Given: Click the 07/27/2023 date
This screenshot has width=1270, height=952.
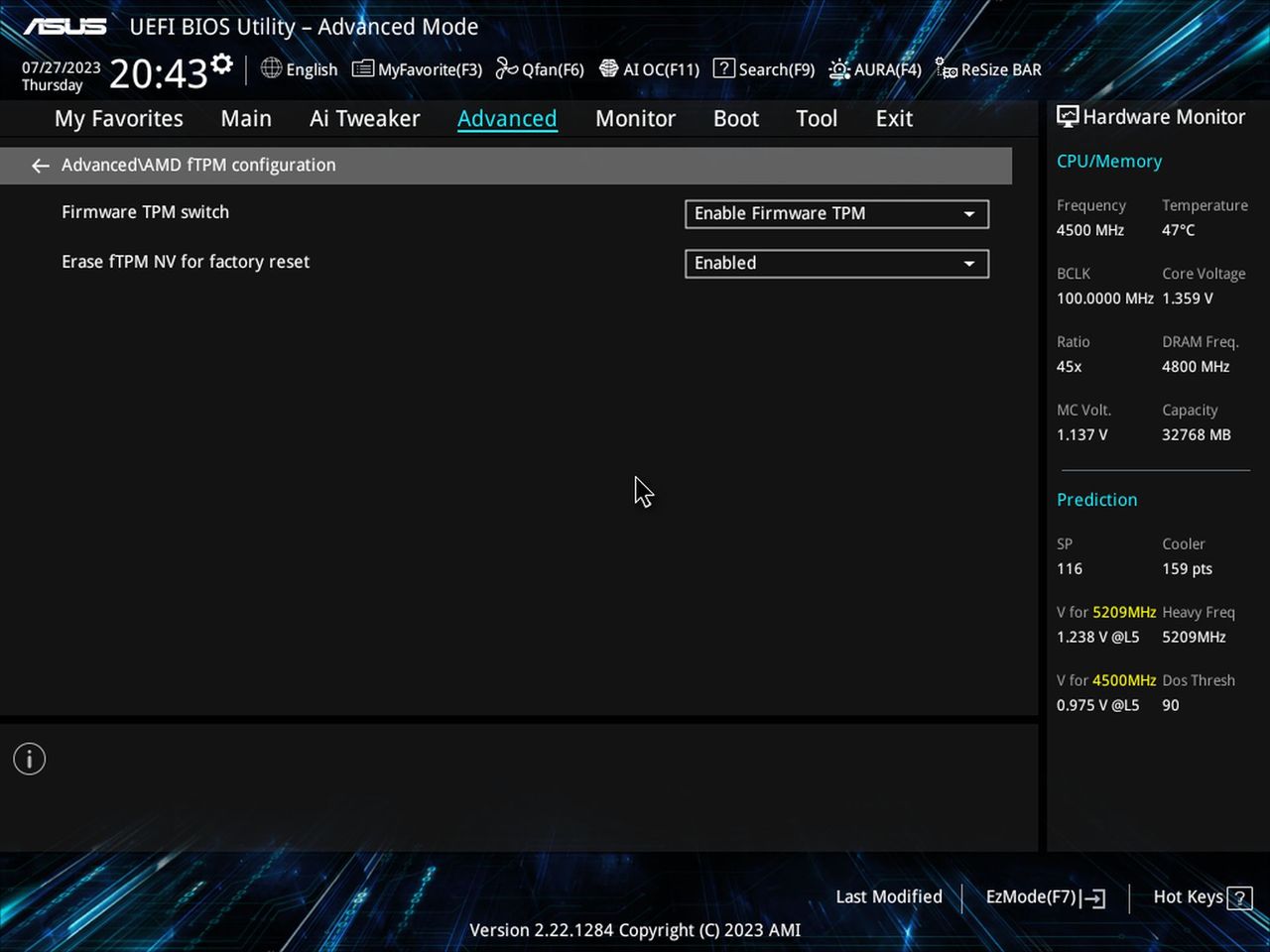Looking at the screenshot, I should click(x=62, y=67).
